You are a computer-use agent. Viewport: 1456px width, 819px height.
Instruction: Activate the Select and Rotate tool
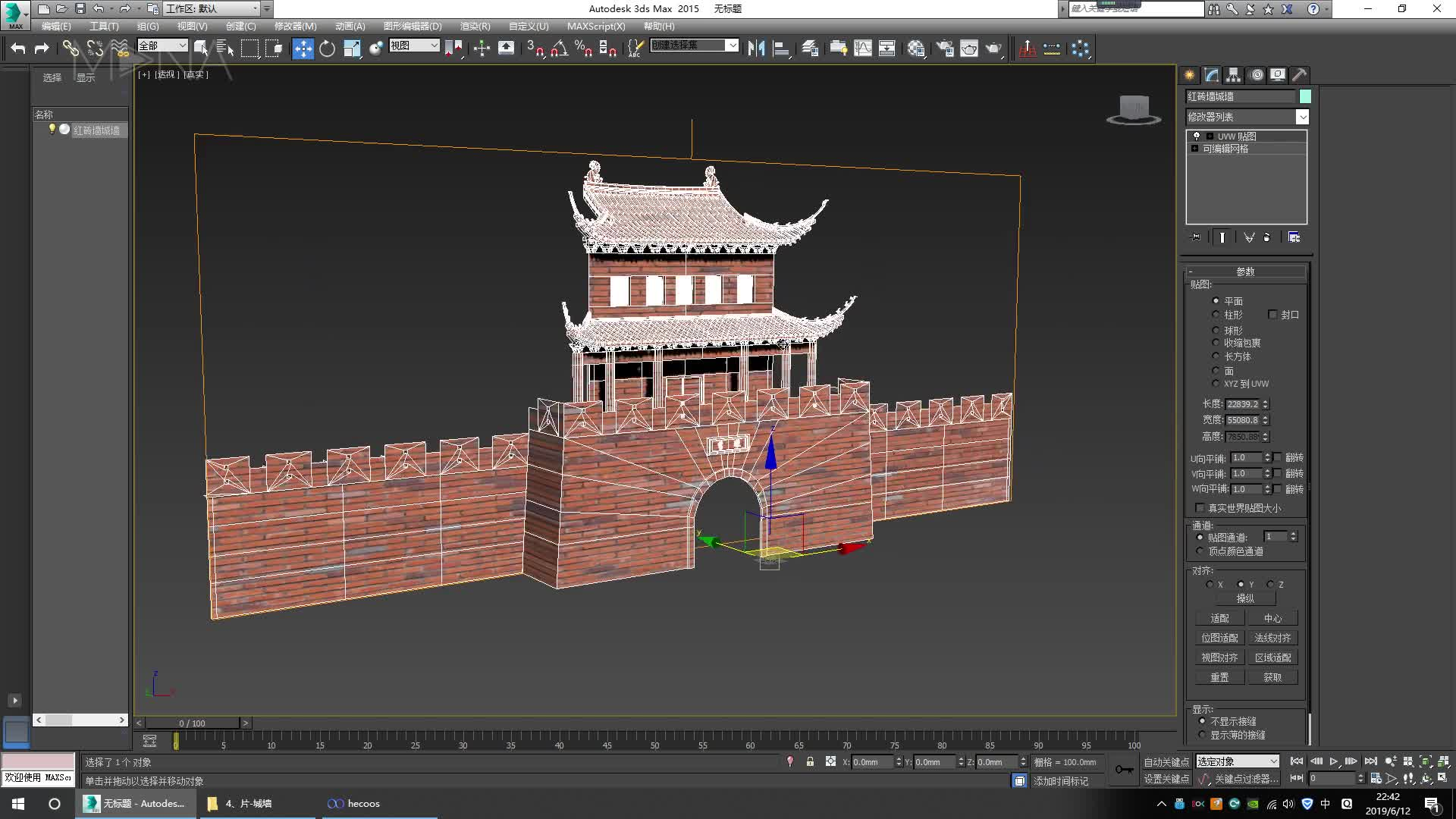point(327,49)
